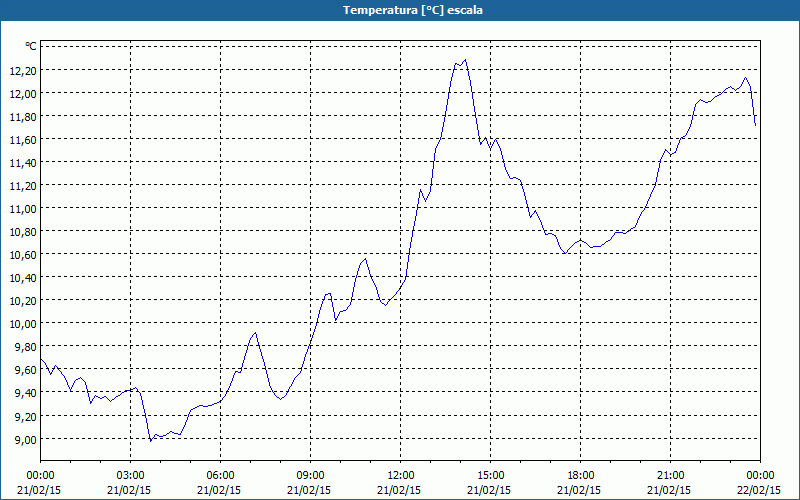Select the 11,00 y-axis value
The width and height of the screenshot is (800, 500).
(x=23, y=208)
